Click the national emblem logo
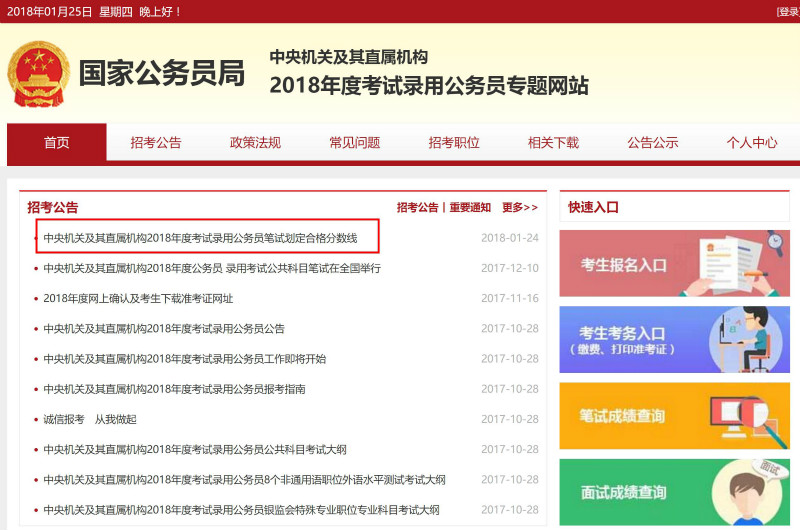 pyautogui.click(x=38, y=74)
